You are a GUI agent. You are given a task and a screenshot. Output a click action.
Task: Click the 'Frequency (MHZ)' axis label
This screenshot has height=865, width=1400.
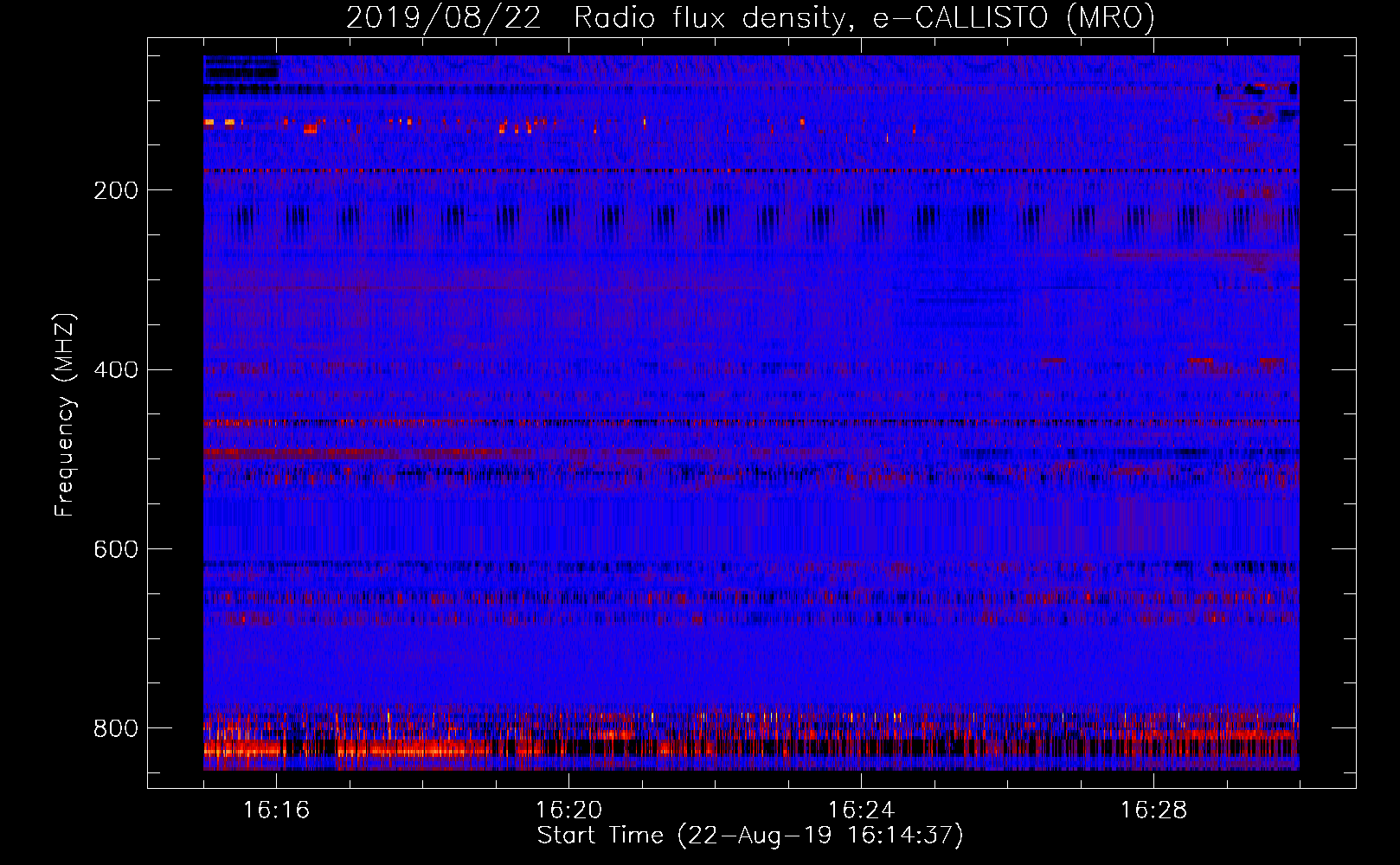pos(65,414)
